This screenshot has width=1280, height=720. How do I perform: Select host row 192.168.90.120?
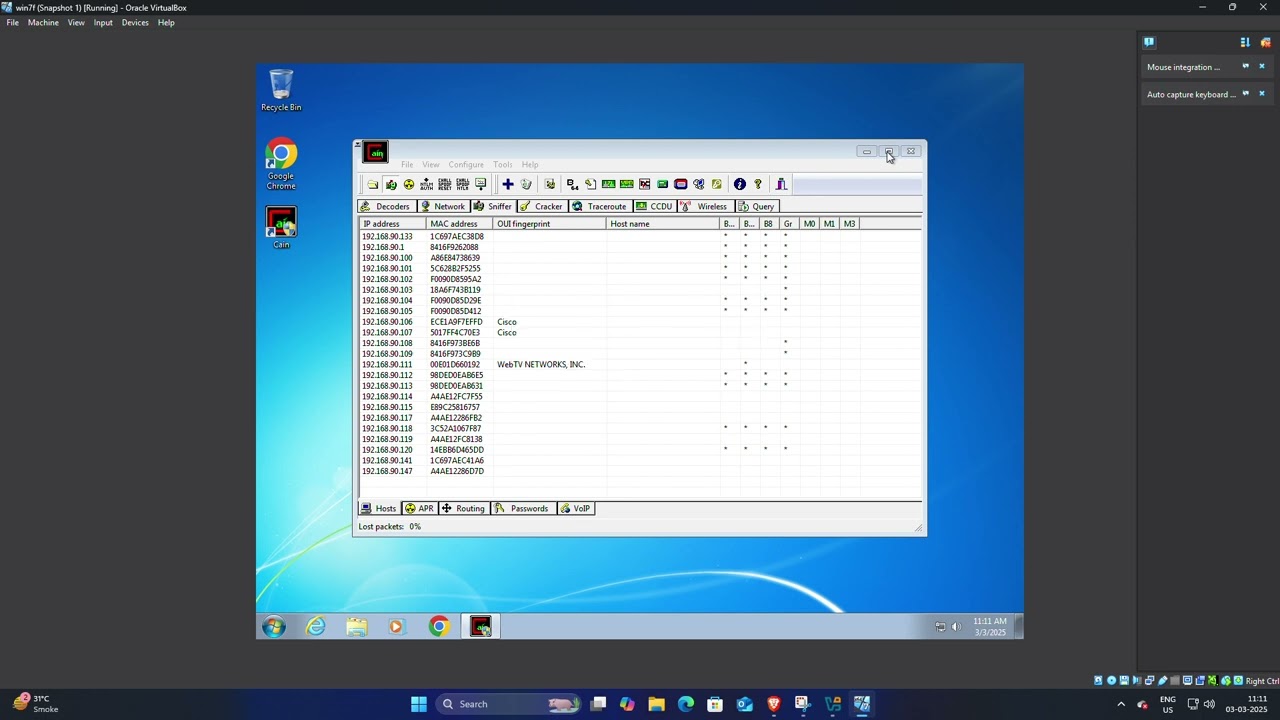(x=640, y=450)
